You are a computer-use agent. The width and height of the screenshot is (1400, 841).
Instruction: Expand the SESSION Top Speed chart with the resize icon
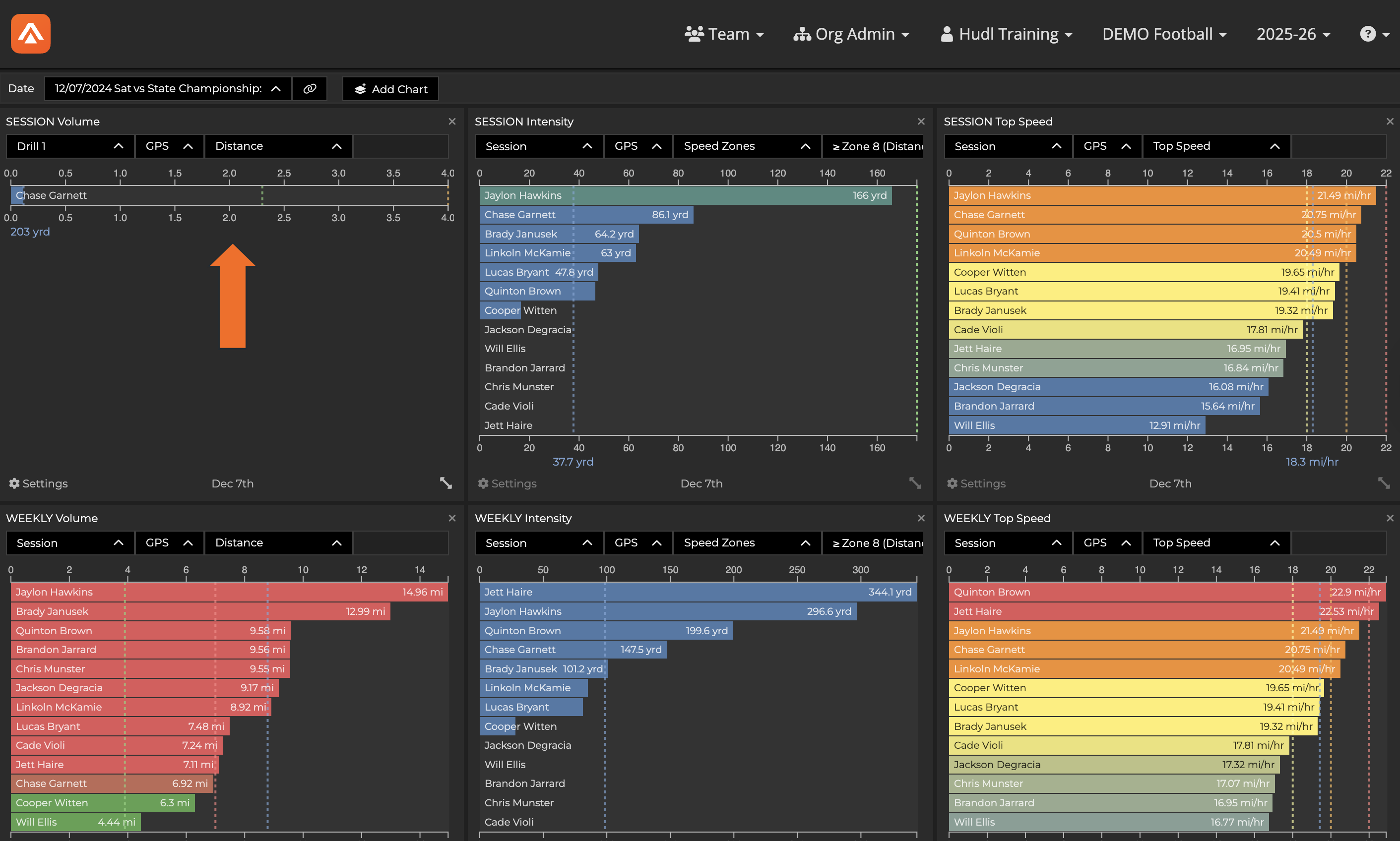coord(1384,483)
